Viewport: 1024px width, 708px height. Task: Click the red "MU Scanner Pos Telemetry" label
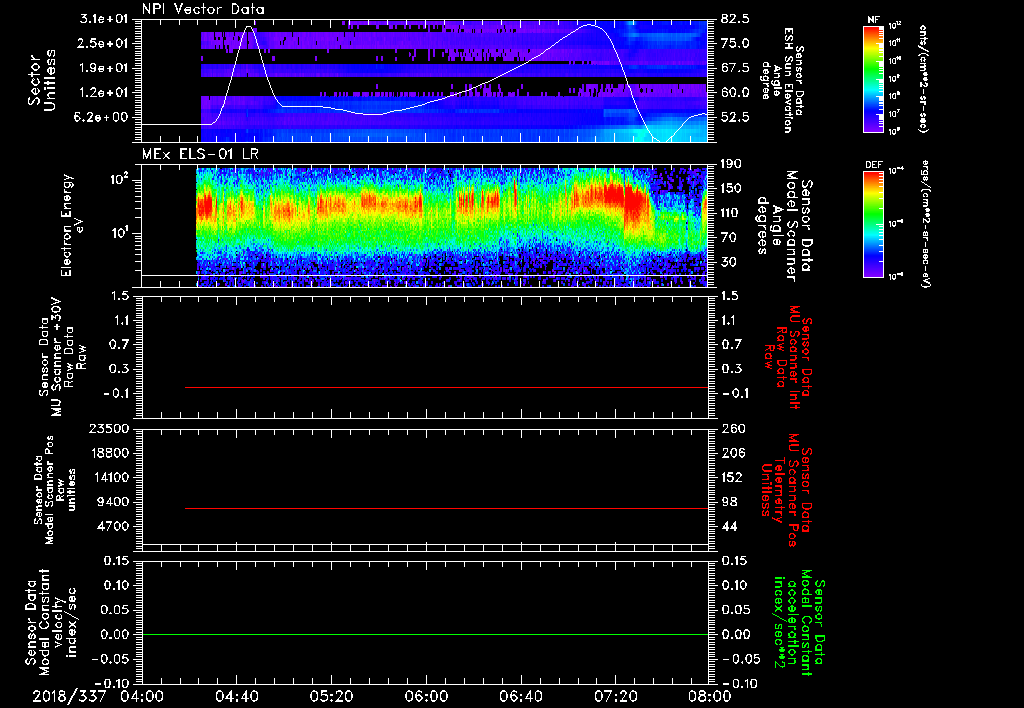pos(786,490)
